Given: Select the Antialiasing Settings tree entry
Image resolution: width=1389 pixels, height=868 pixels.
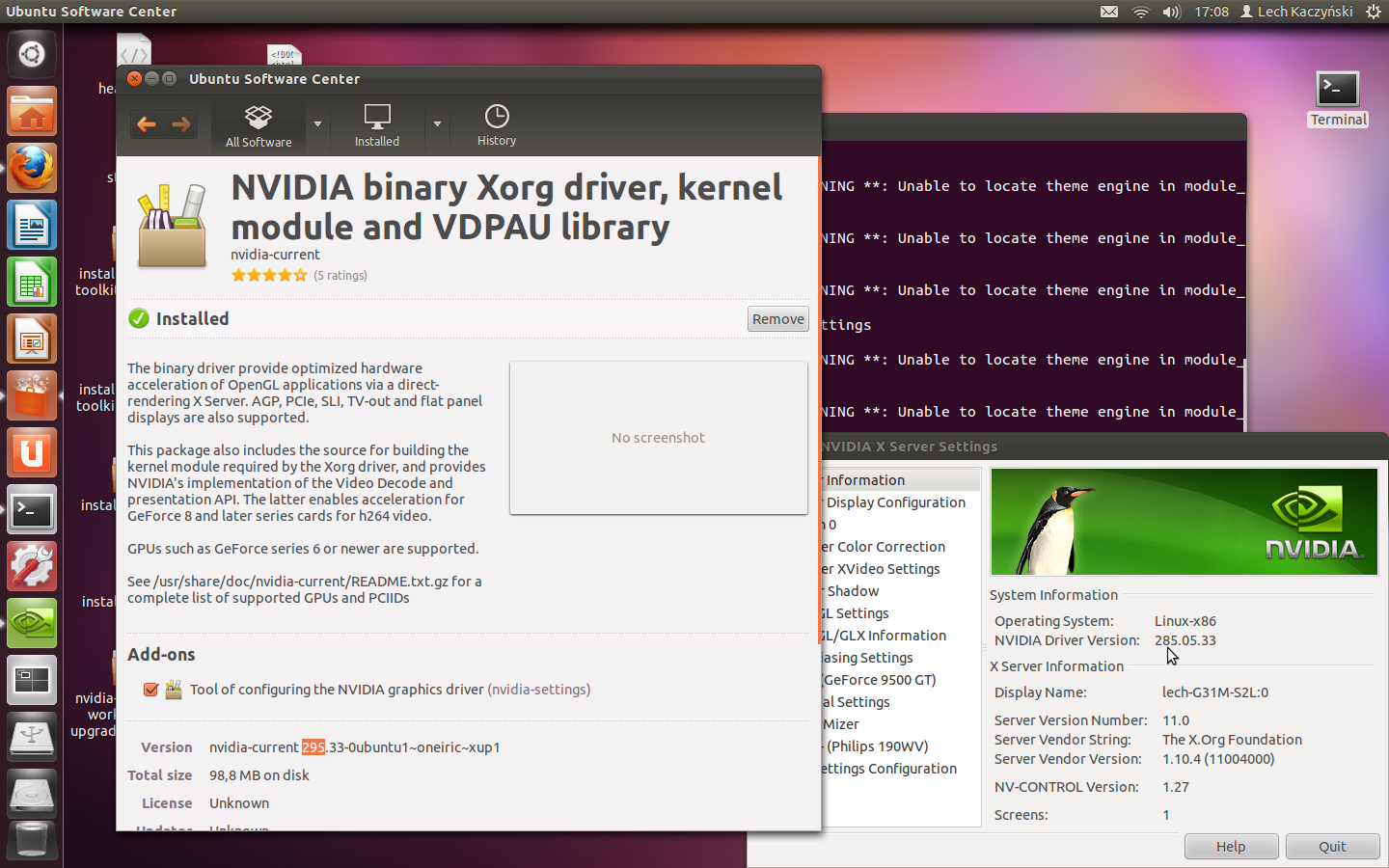Looking at the screenshot, I should point(867,658).
